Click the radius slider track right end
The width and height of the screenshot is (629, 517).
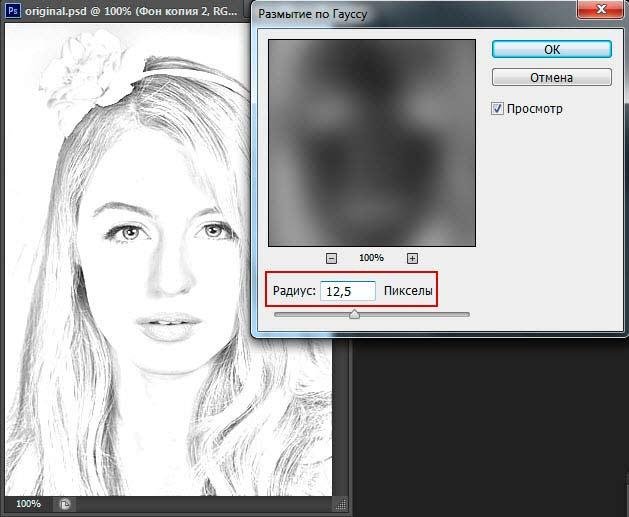[x=465, y=314]
